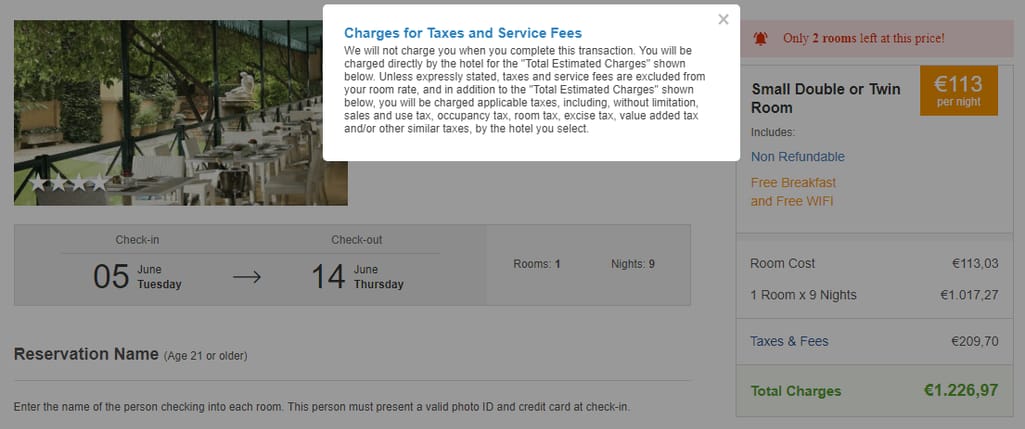This screenshot has width=1025, height=429.
Task: Close the Taxes and Service Fees popup
Action: [x=723, y=20]
